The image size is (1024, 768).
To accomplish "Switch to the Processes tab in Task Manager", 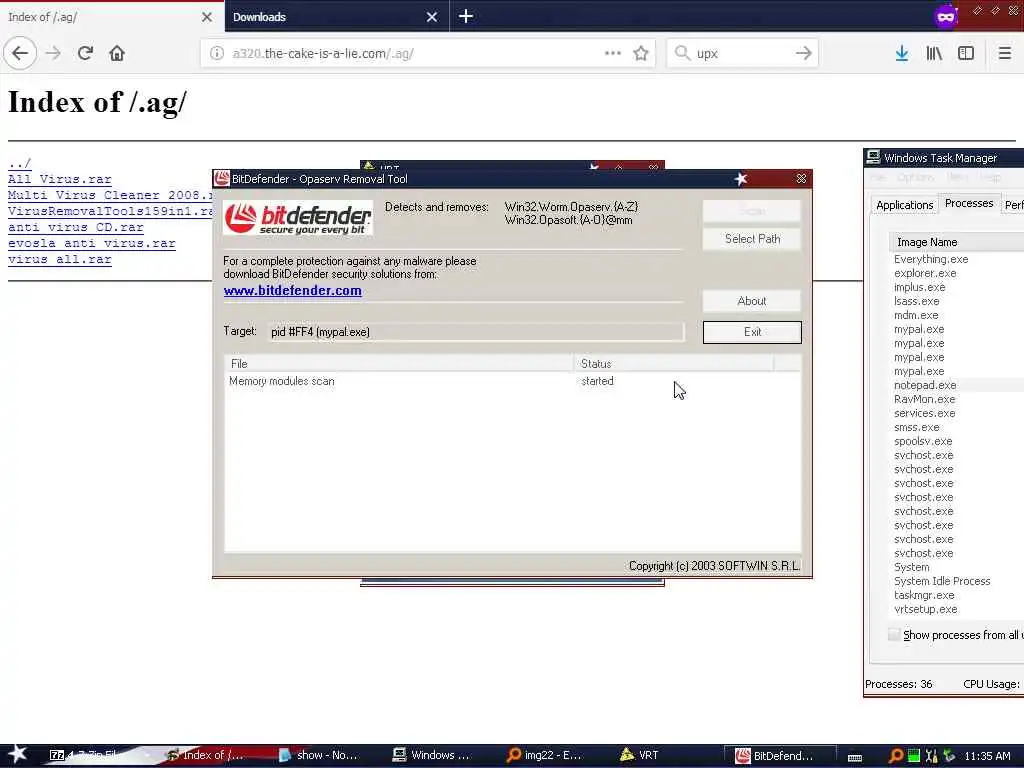I will [x=969, y=203].
